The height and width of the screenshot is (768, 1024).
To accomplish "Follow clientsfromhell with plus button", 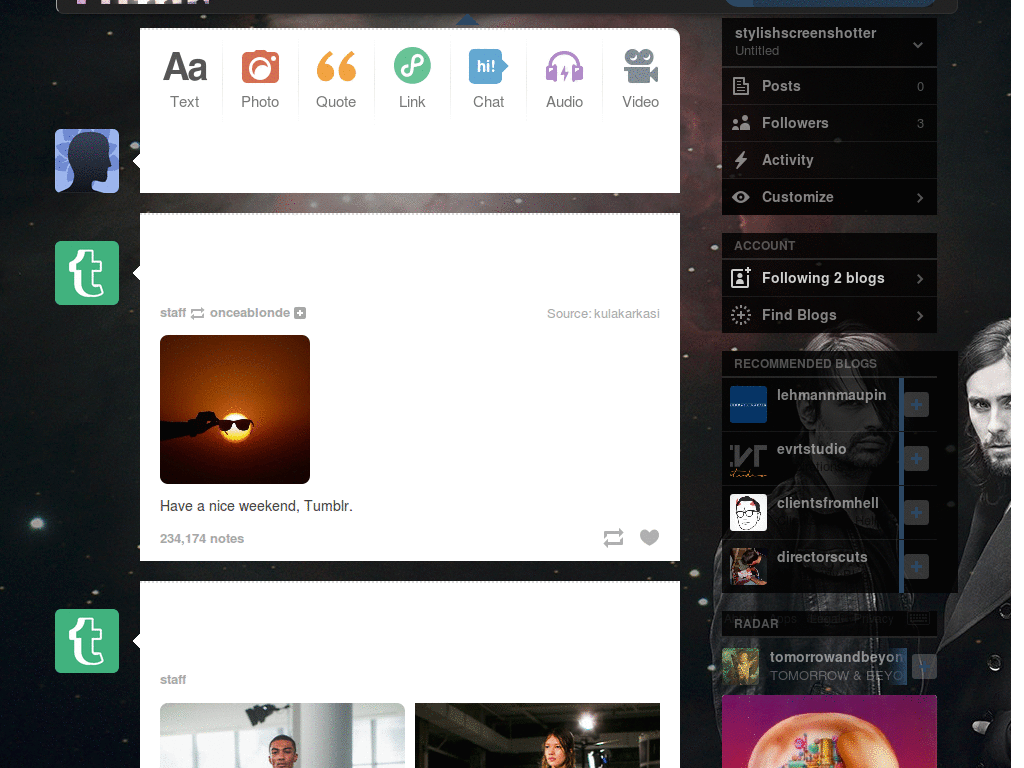I will 916,513.
